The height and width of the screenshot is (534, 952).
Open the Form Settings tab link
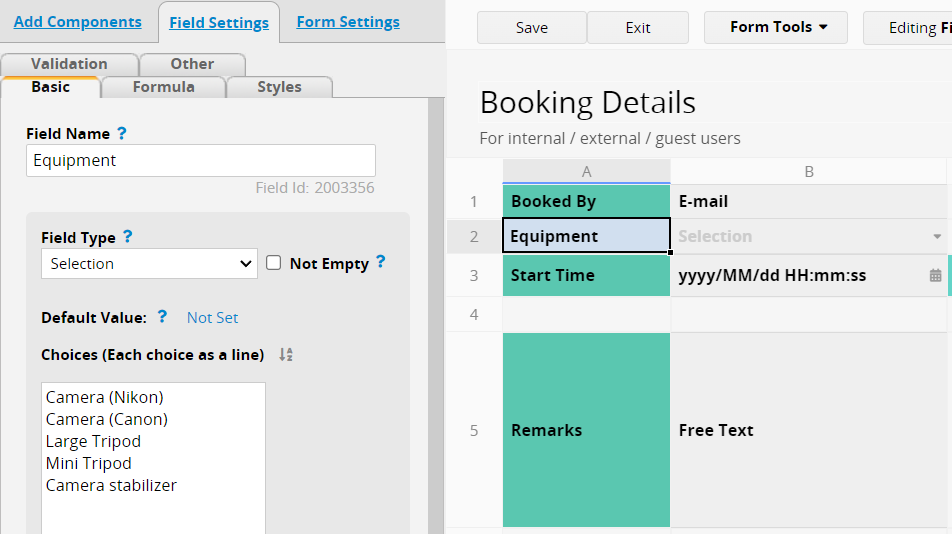coord(348,22)
